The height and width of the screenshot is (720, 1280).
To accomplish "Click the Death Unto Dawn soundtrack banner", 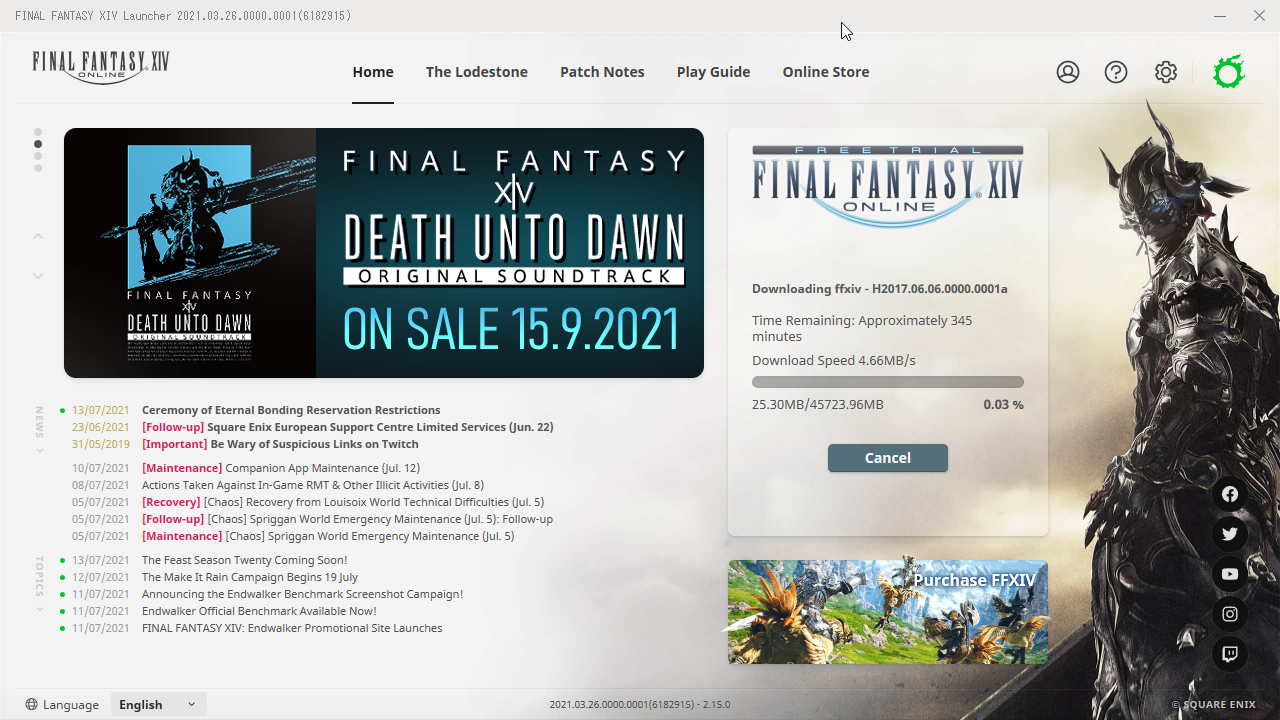I will 383,252.
